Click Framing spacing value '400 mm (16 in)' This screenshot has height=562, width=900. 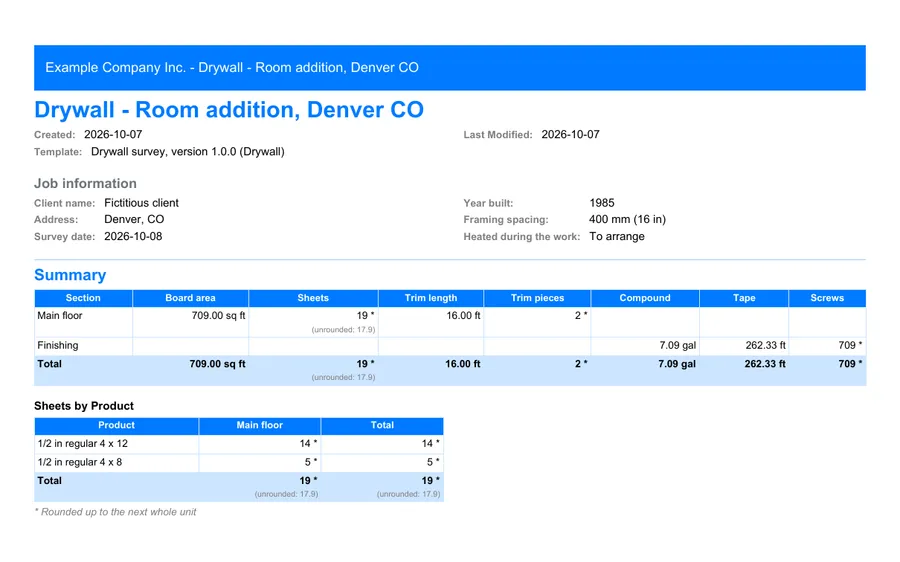pyautogui.click(x=627, y=219)
